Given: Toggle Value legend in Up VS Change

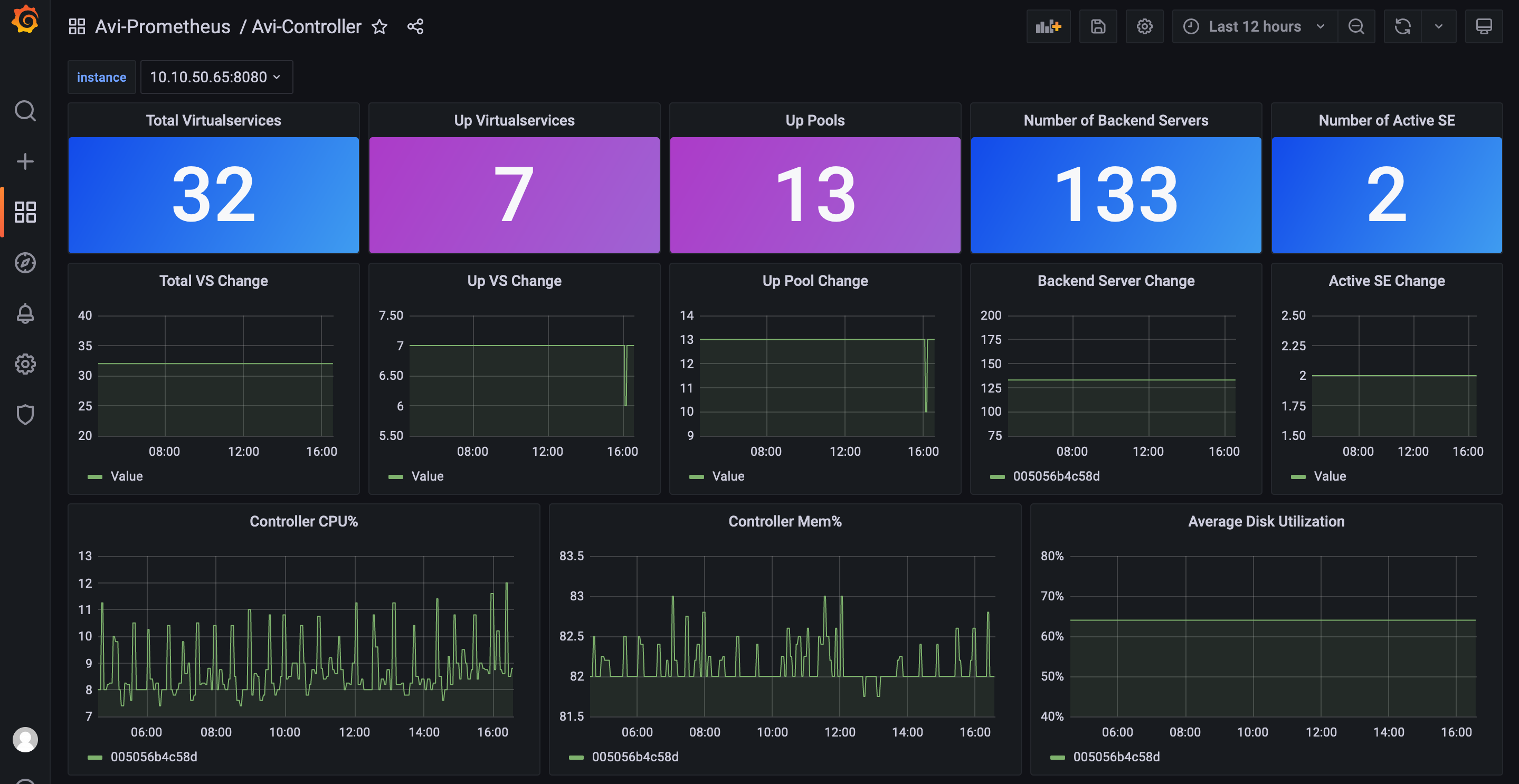Looking at the screenshot, I should point(428,476).
